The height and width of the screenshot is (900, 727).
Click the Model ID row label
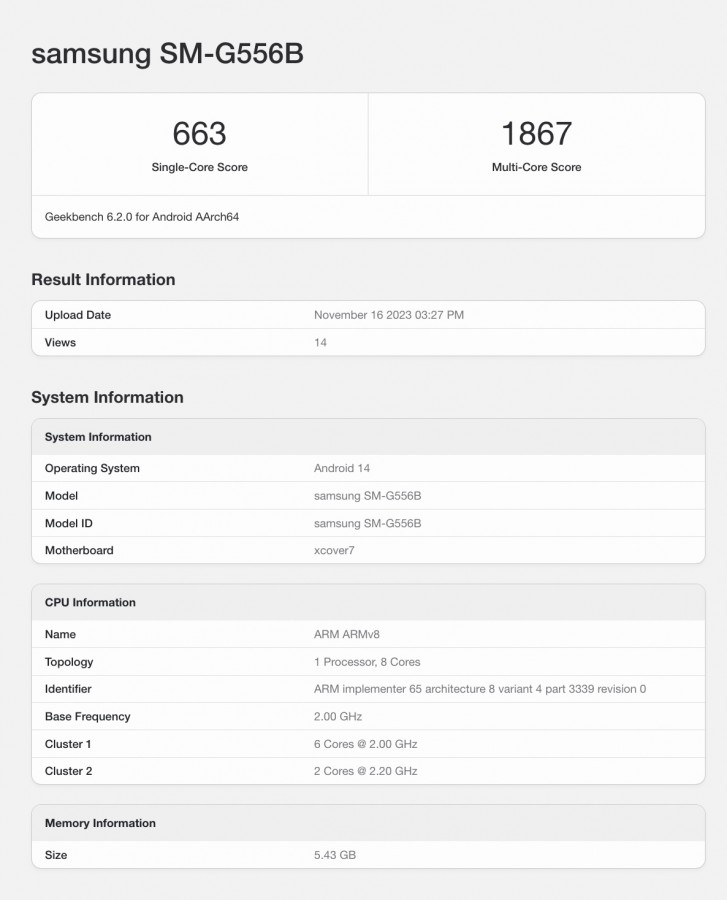[x=69, y=523]
